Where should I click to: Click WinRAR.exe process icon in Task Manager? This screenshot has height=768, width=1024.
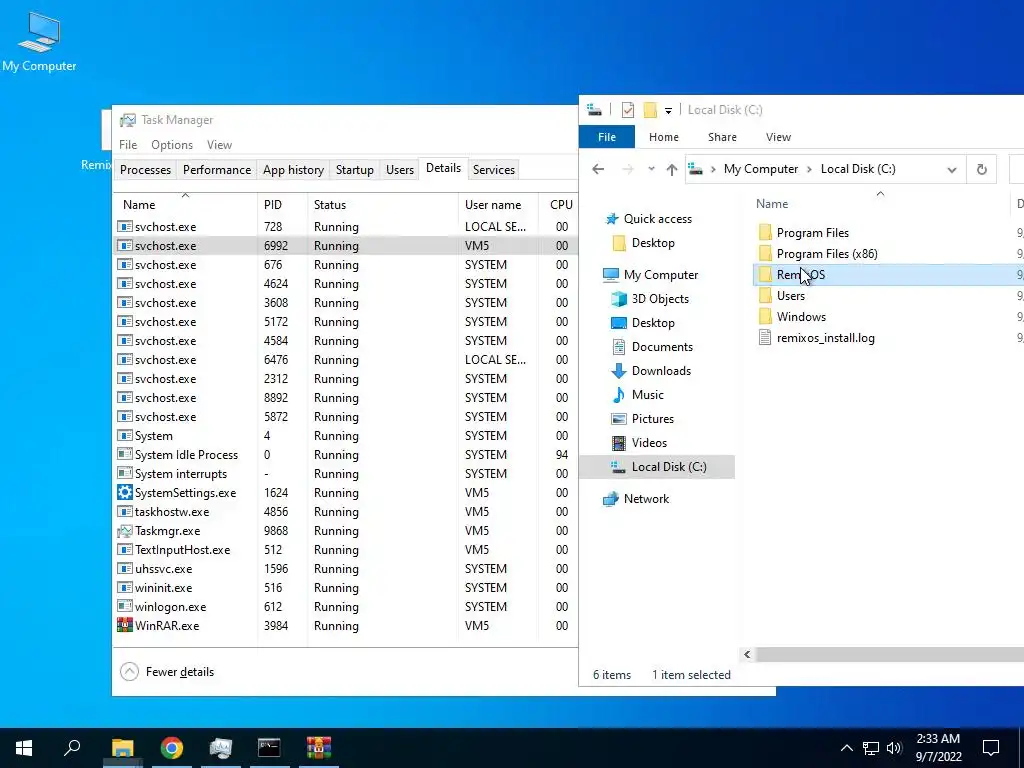click(124, 626)
